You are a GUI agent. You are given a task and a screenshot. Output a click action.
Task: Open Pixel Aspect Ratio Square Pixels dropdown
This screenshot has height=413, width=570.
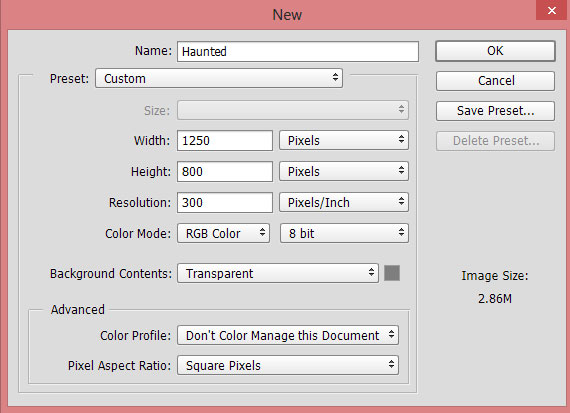[x=288, y=365]
